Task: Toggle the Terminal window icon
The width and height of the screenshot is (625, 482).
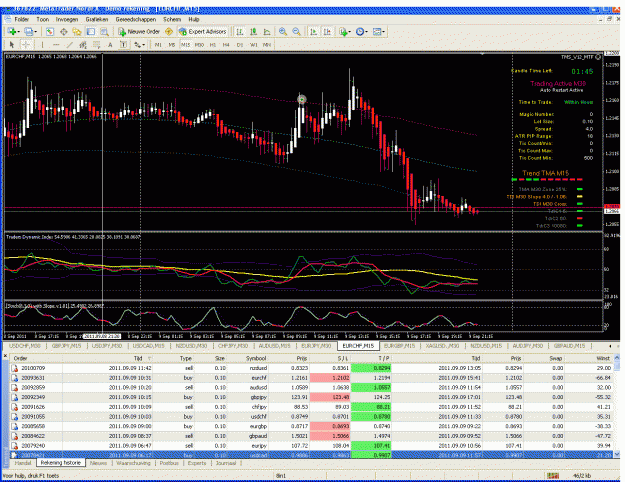Action: (x=91, y=31)
